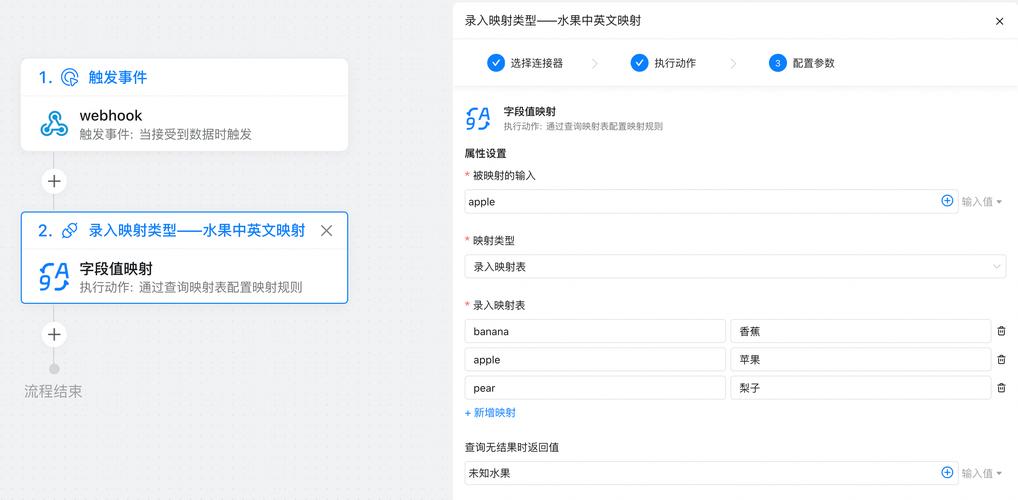Close the configuration panel

[x=999, y=21]
